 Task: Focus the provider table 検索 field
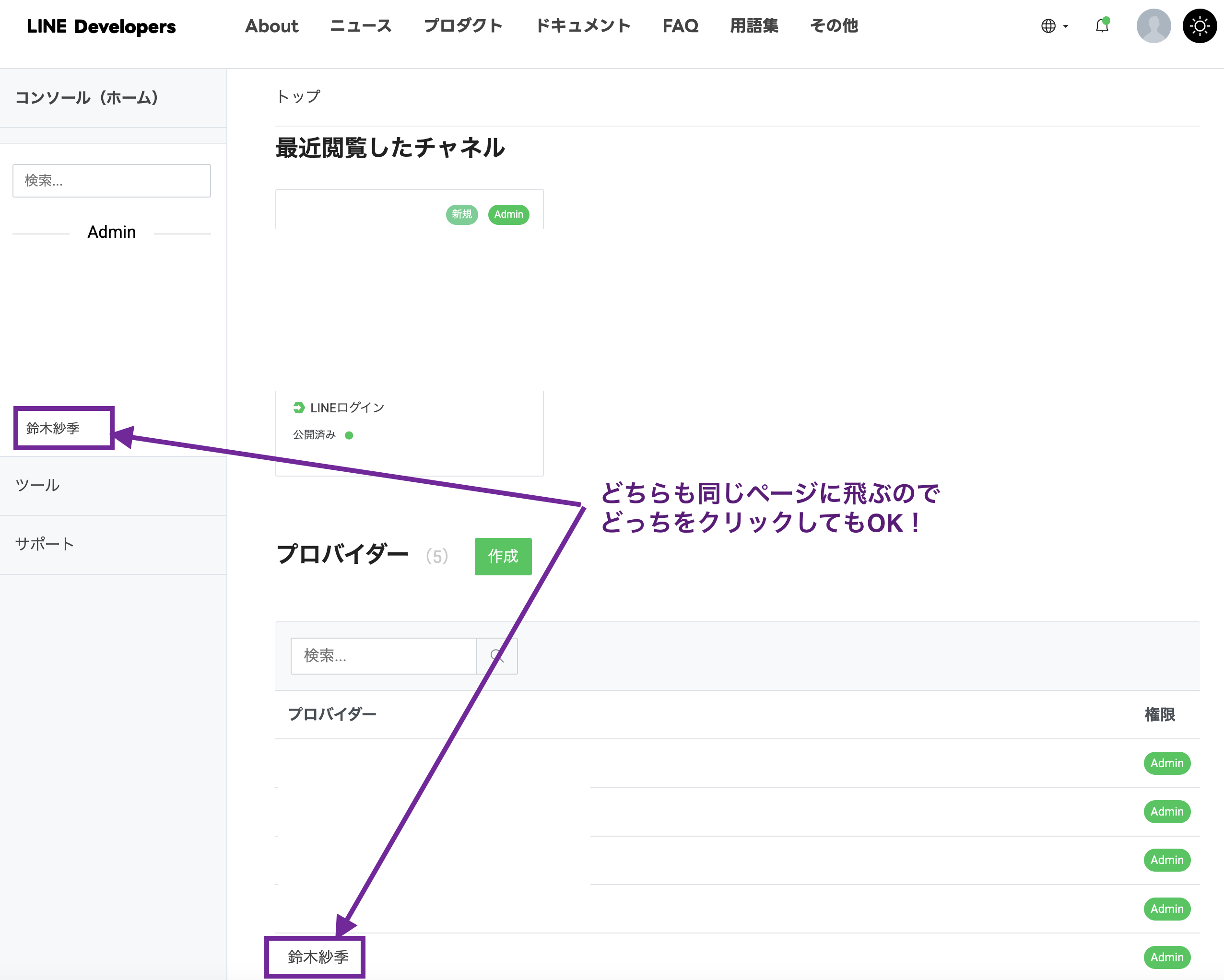384,656
